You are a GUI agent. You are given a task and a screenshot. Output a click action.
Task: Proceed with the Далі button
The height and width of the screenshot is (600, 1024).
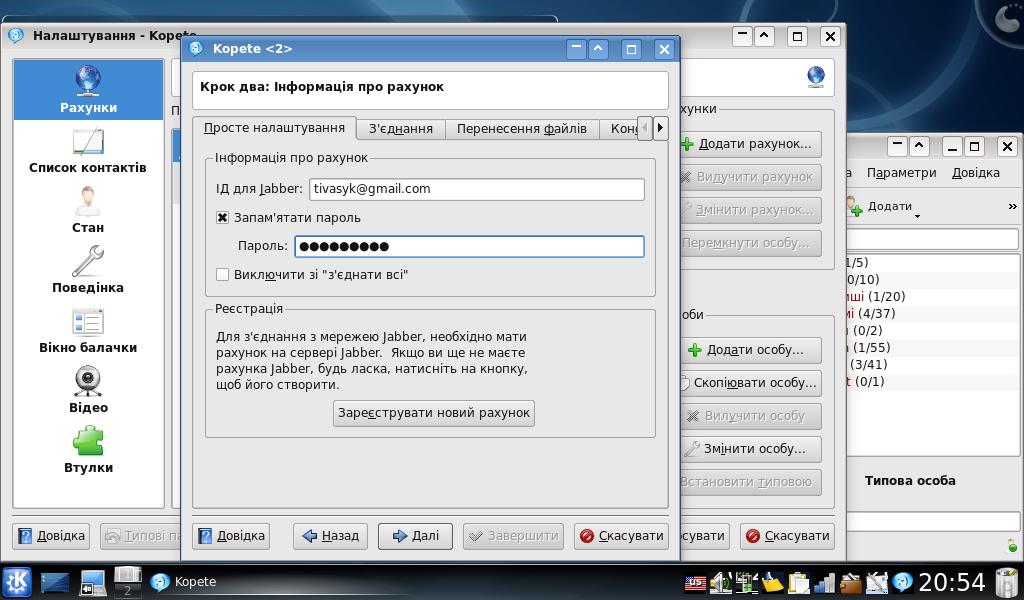[415, 536]
